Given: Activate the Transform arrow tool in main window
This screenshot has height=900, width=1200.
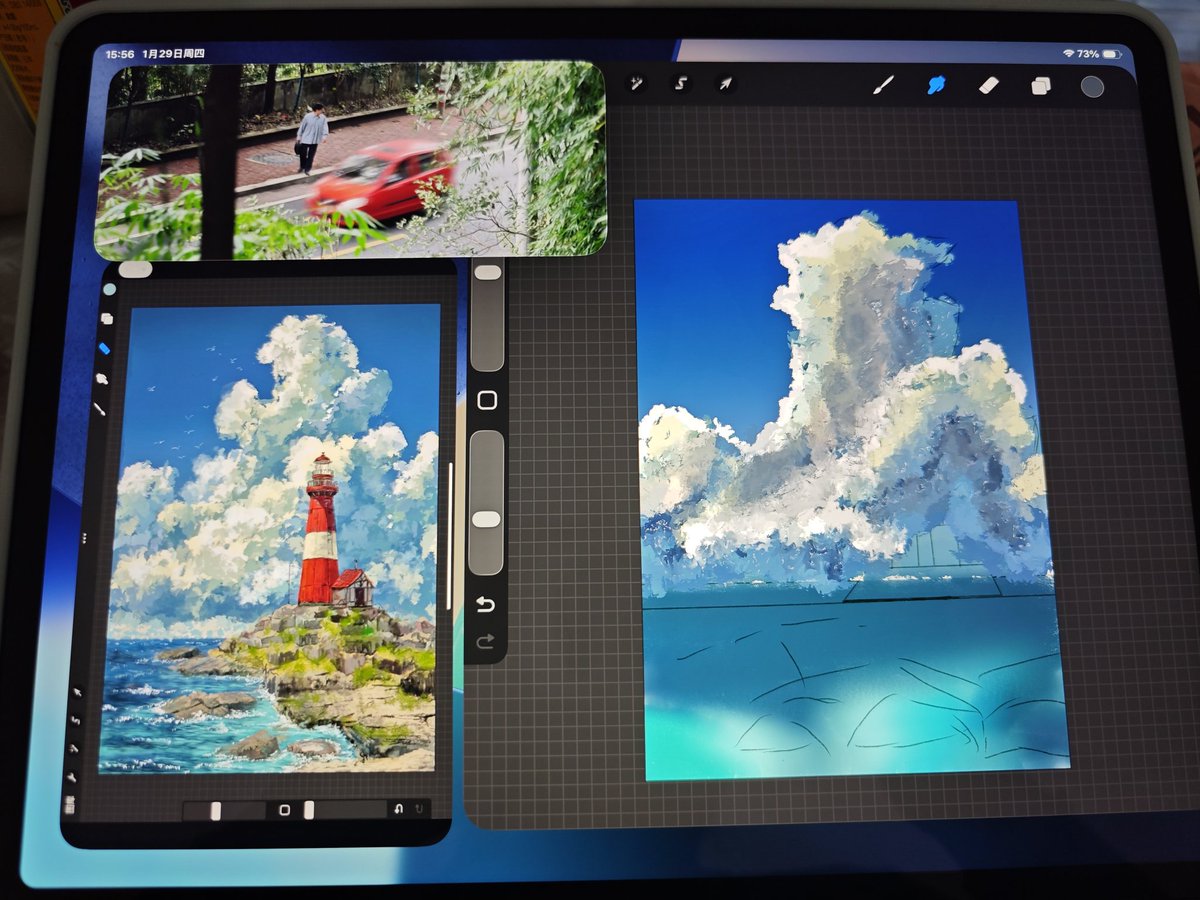Looking at the screenshot, I should tap(725, 84).
